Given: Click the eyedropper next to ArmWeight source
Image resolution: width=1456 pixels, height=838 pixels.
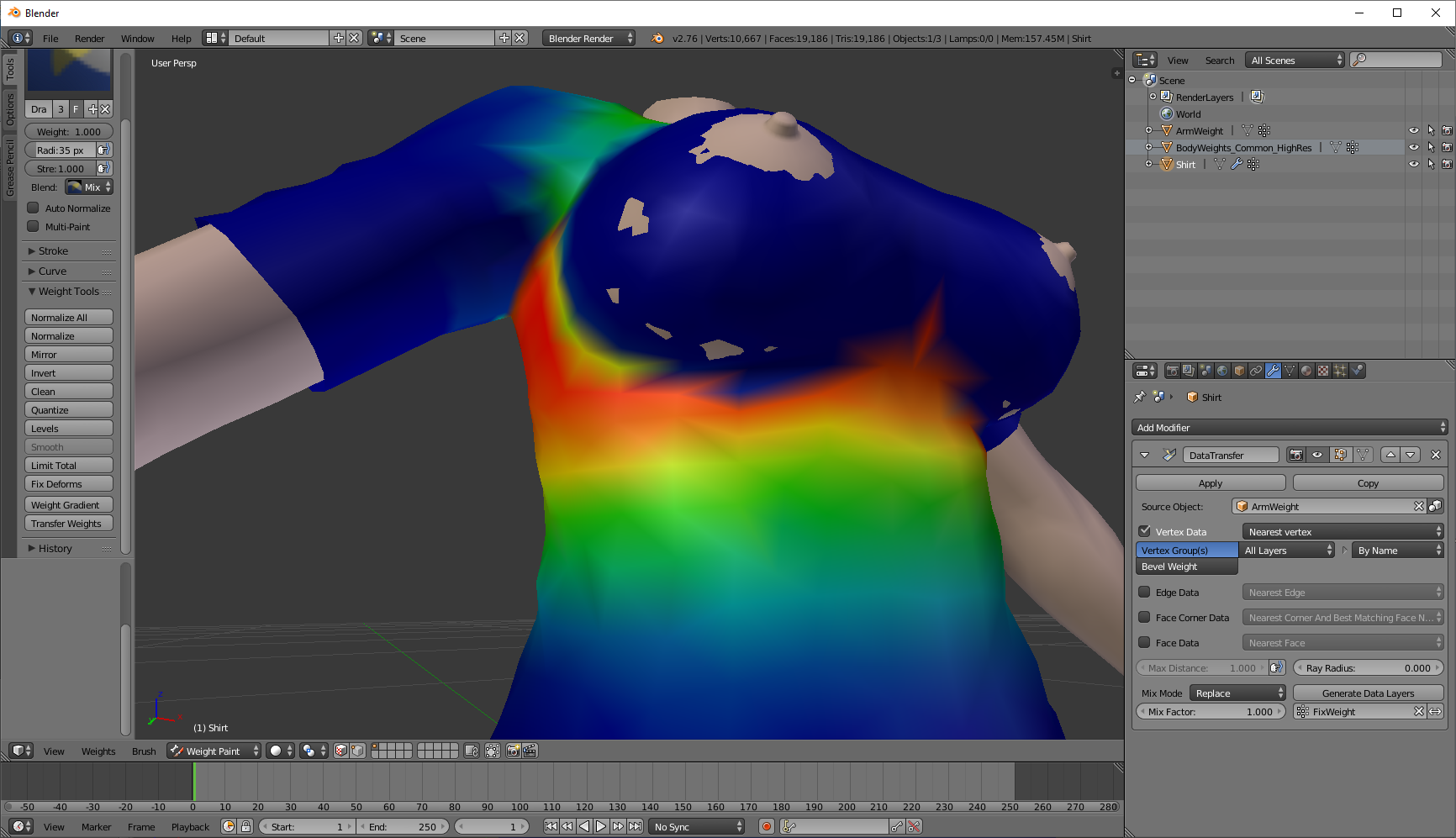Looking at the screenshot, I should pos(1436,506).
